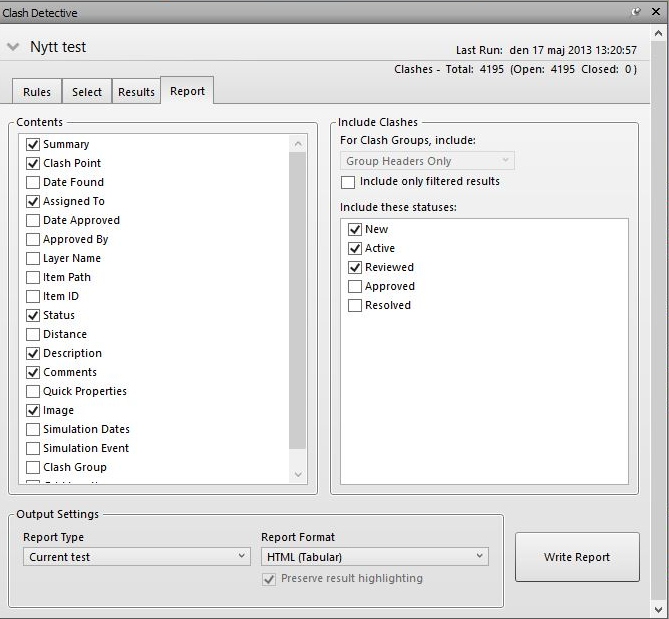The image size is (669, 619).
Task: Click the panel scroll-up arrow at right edge
Action: [x=658, y=33]
